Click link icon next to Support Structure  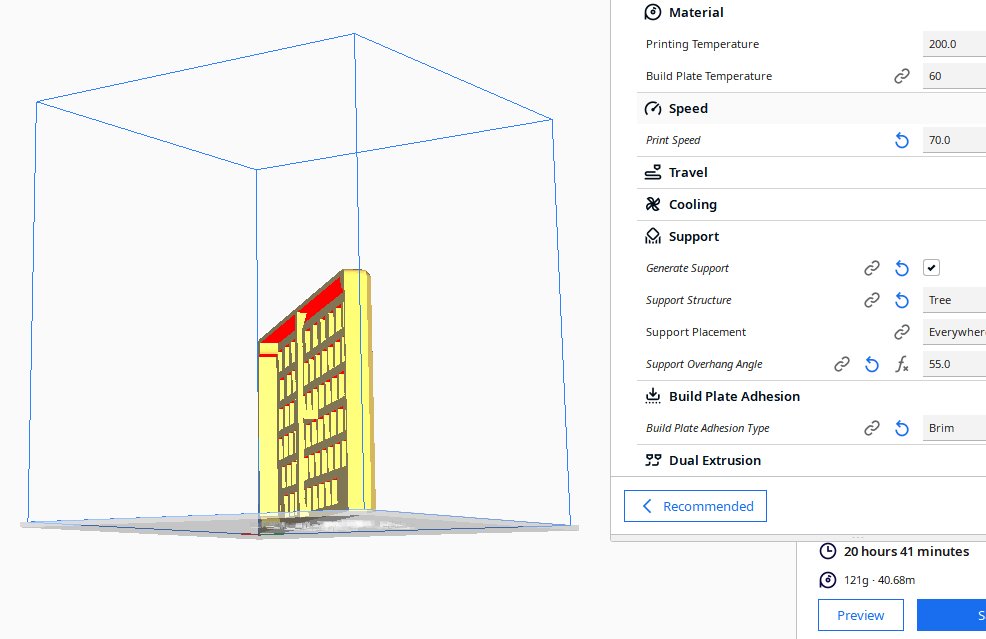872,300
